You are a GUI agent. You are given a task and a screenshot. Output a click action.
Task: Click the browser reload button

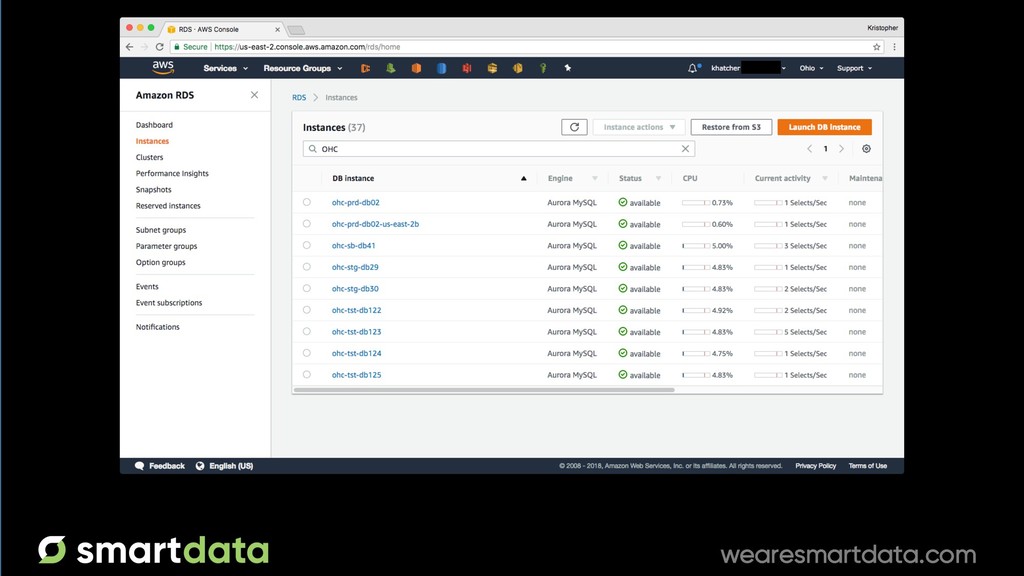[x=159, y=47]
